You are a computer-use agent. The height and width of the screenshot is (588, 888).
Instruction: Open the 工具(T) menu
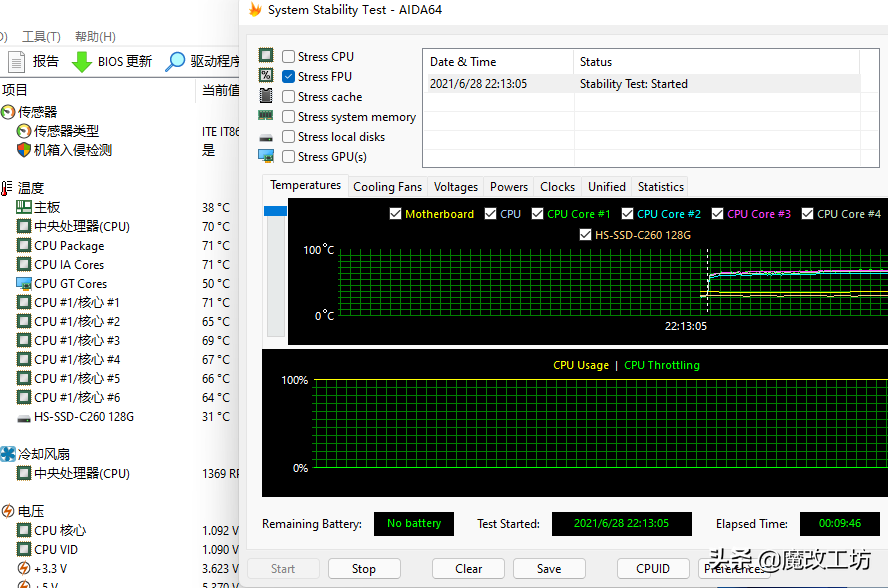point(41,37)
